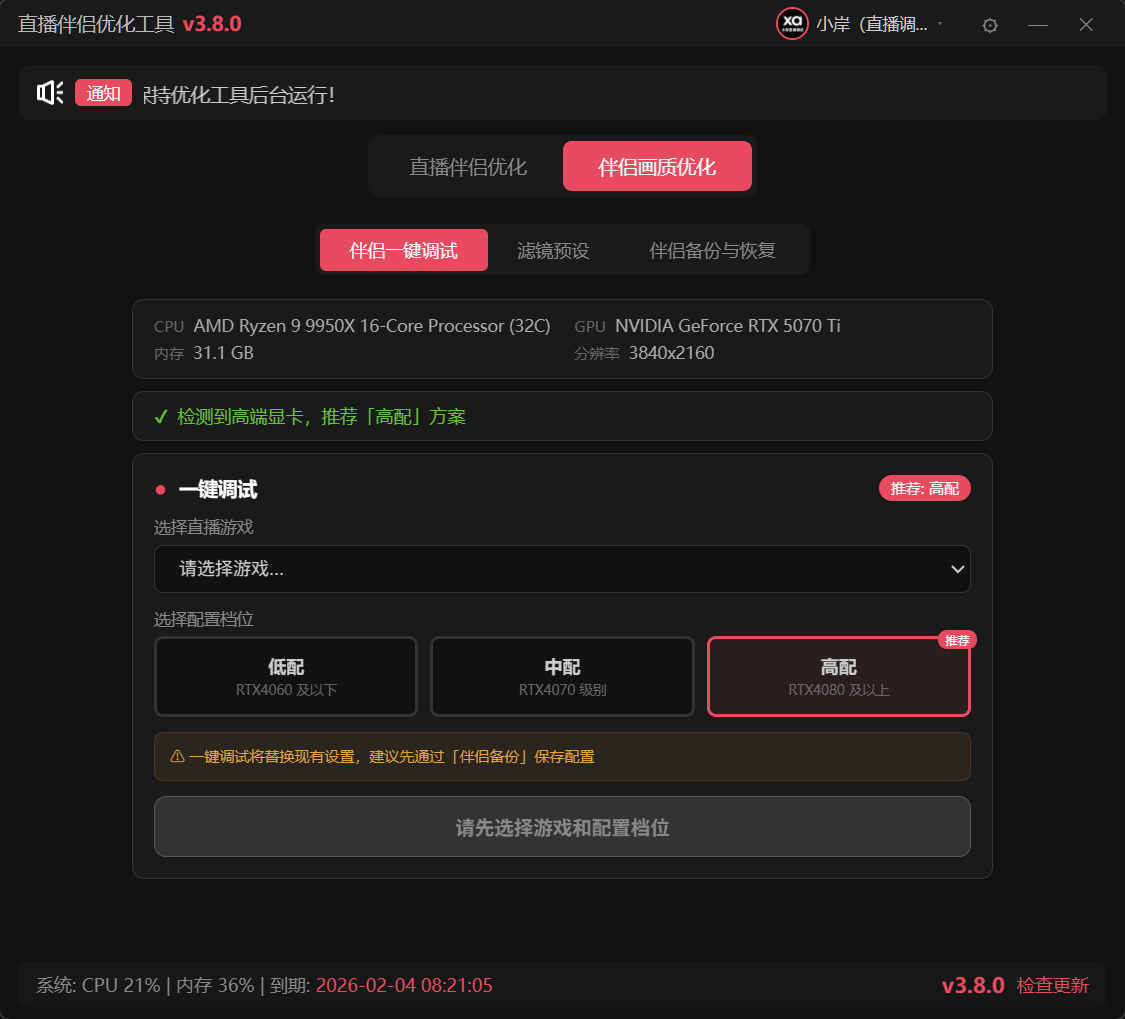
Task: Select the 高配 configuration tier
Action: click(x=838, y=676)
